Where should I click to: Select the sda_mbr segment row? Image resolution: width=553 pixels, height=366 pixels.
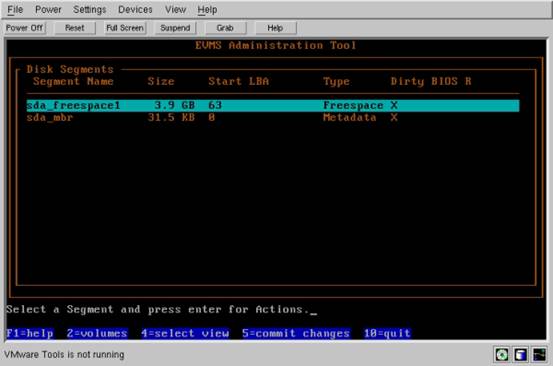point(273,117)
